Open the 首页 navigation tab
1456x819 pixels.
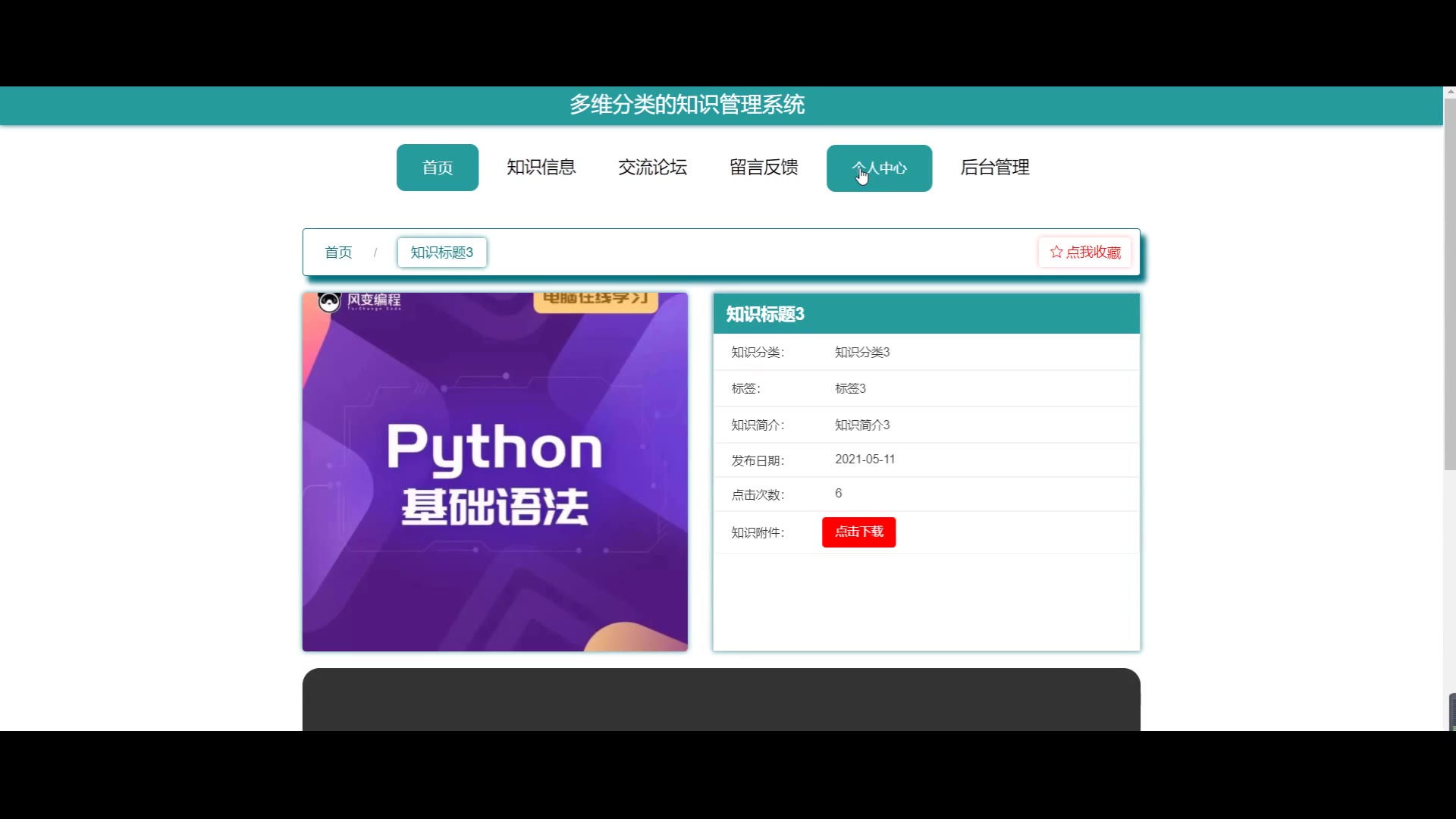(437, 168)
